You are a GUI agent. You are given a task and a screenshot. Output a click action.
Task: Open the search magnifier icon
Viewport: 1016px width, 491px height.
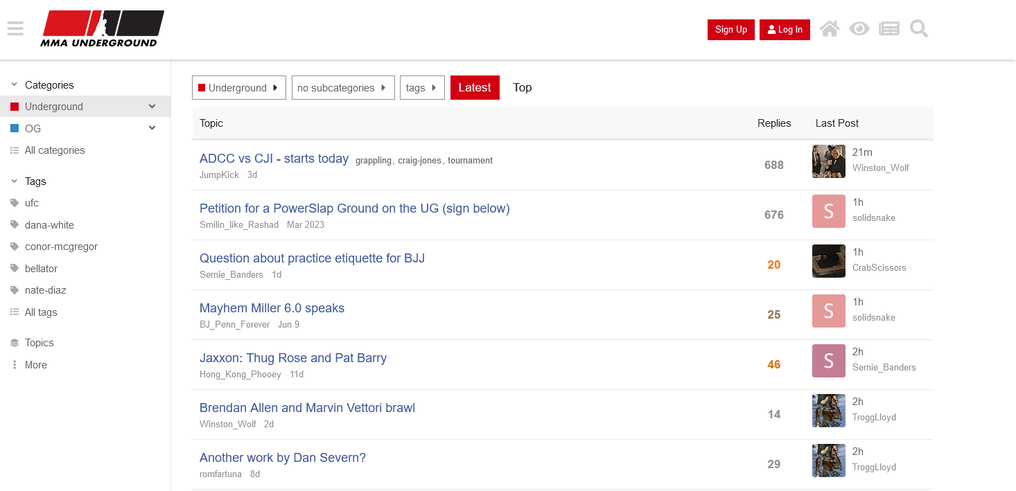click(919, 29)
